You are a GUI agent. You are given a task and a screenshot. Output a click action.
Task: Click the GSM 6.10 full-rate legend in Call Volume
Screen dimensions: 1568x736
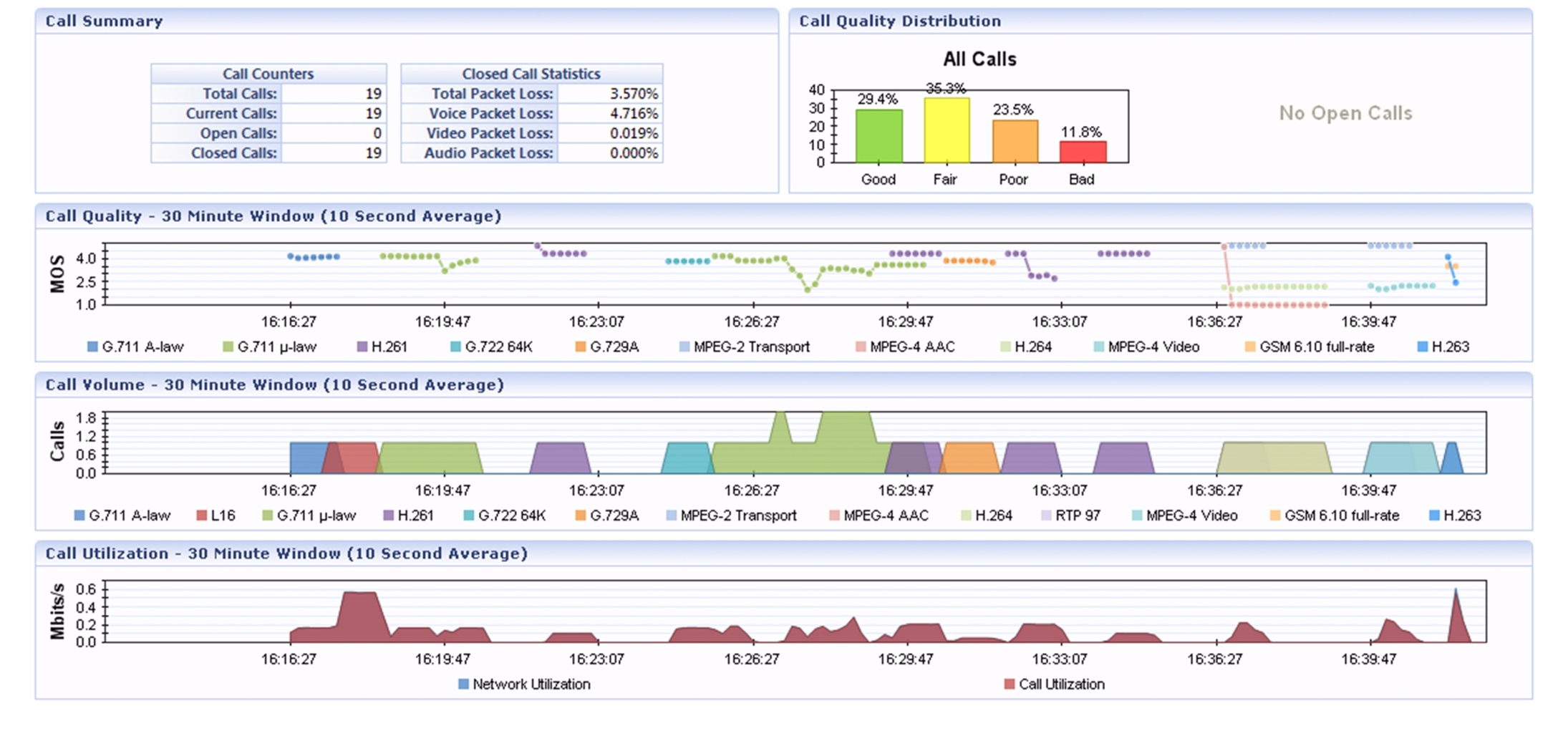(x=1335, y=515)
